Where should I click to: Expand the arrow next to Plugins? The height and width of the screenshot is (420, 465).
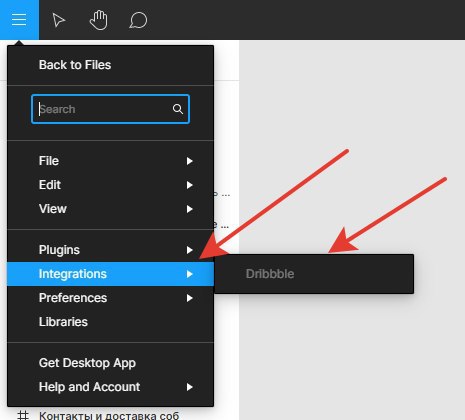189,250
